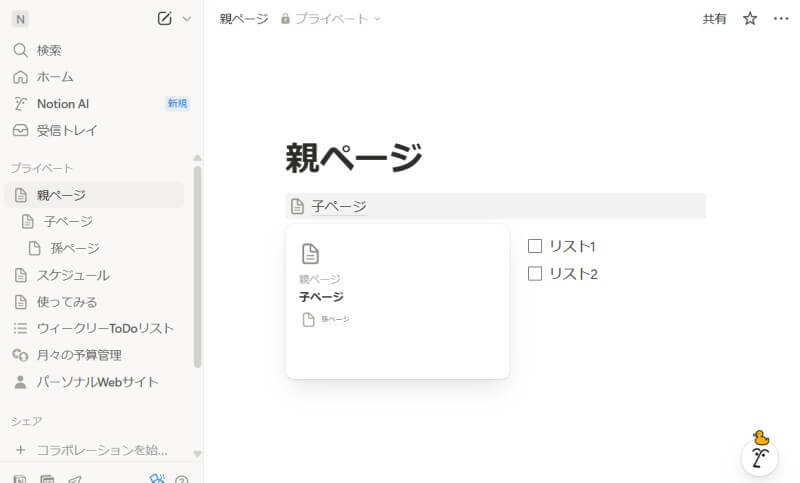Click the パーソナルWebサイト person icon
The height and width of the screenshot is (483, 800).
click(x=20, y=382)
